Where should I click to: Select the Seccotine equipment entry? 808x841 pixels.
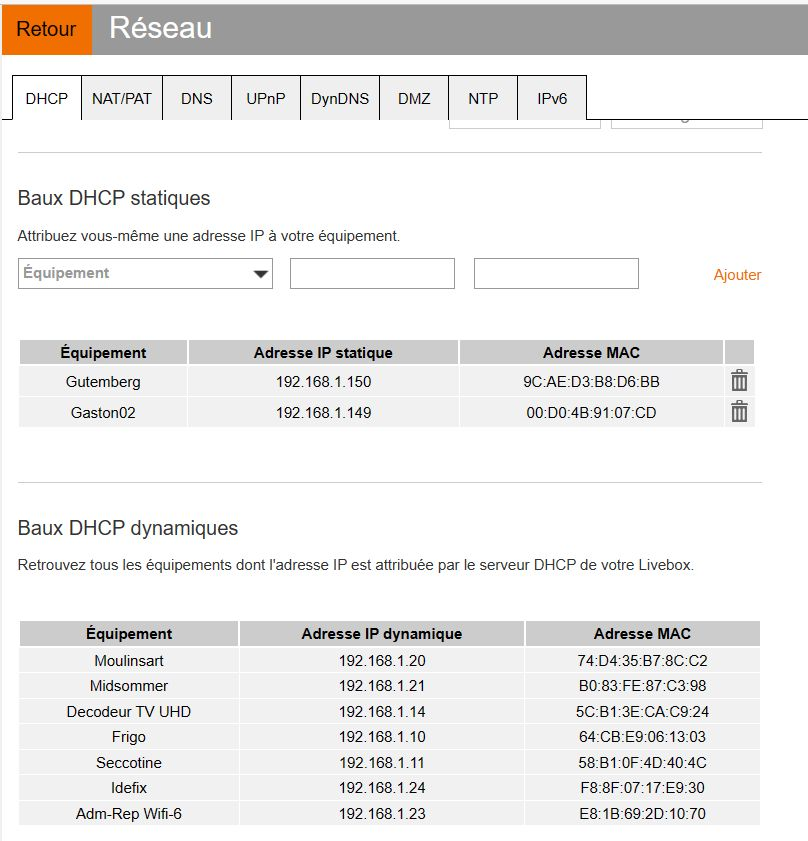pos(129,762)
